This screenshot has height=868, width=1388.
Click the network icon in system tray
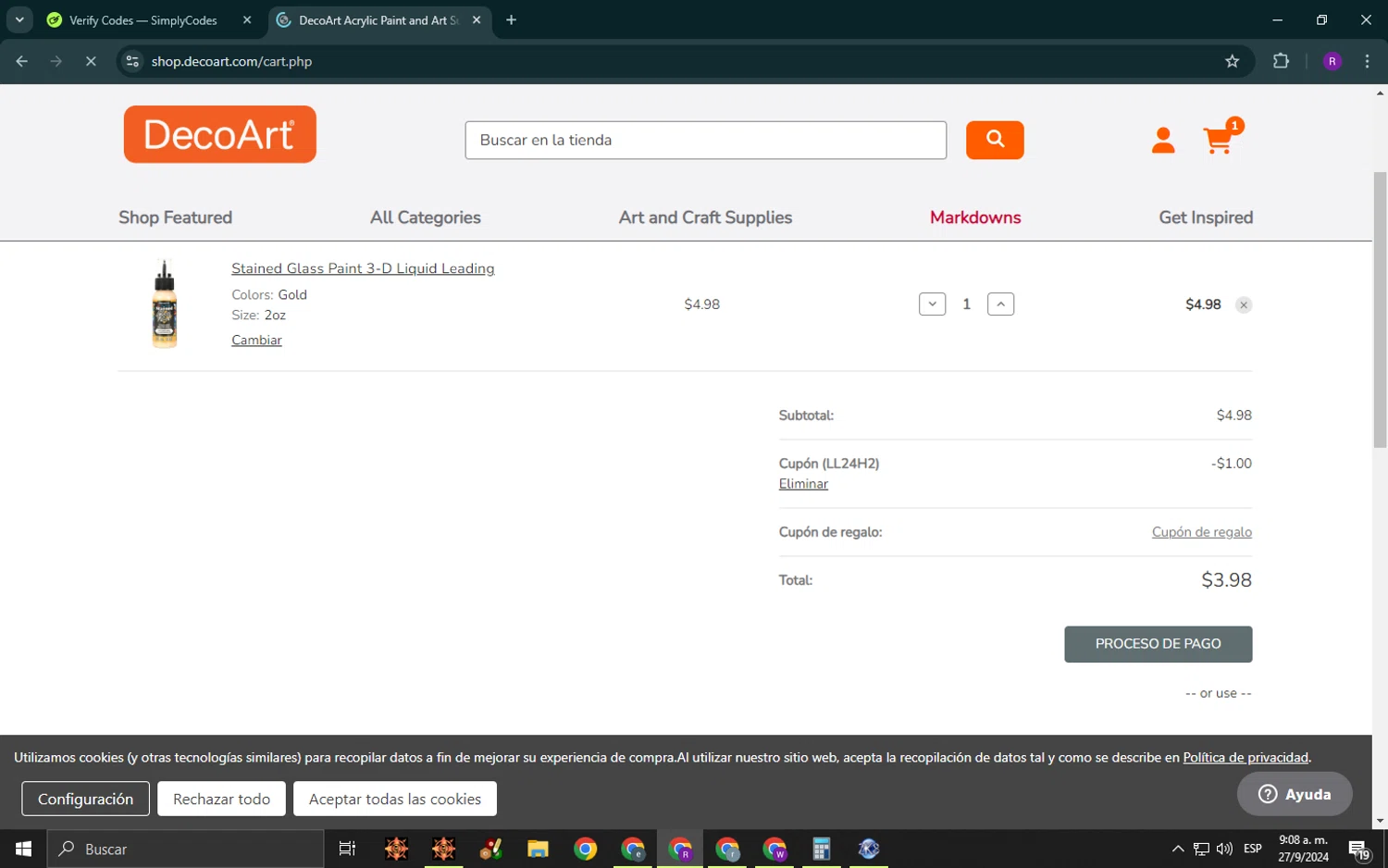pyautogui.click(x=1201, y=849)
